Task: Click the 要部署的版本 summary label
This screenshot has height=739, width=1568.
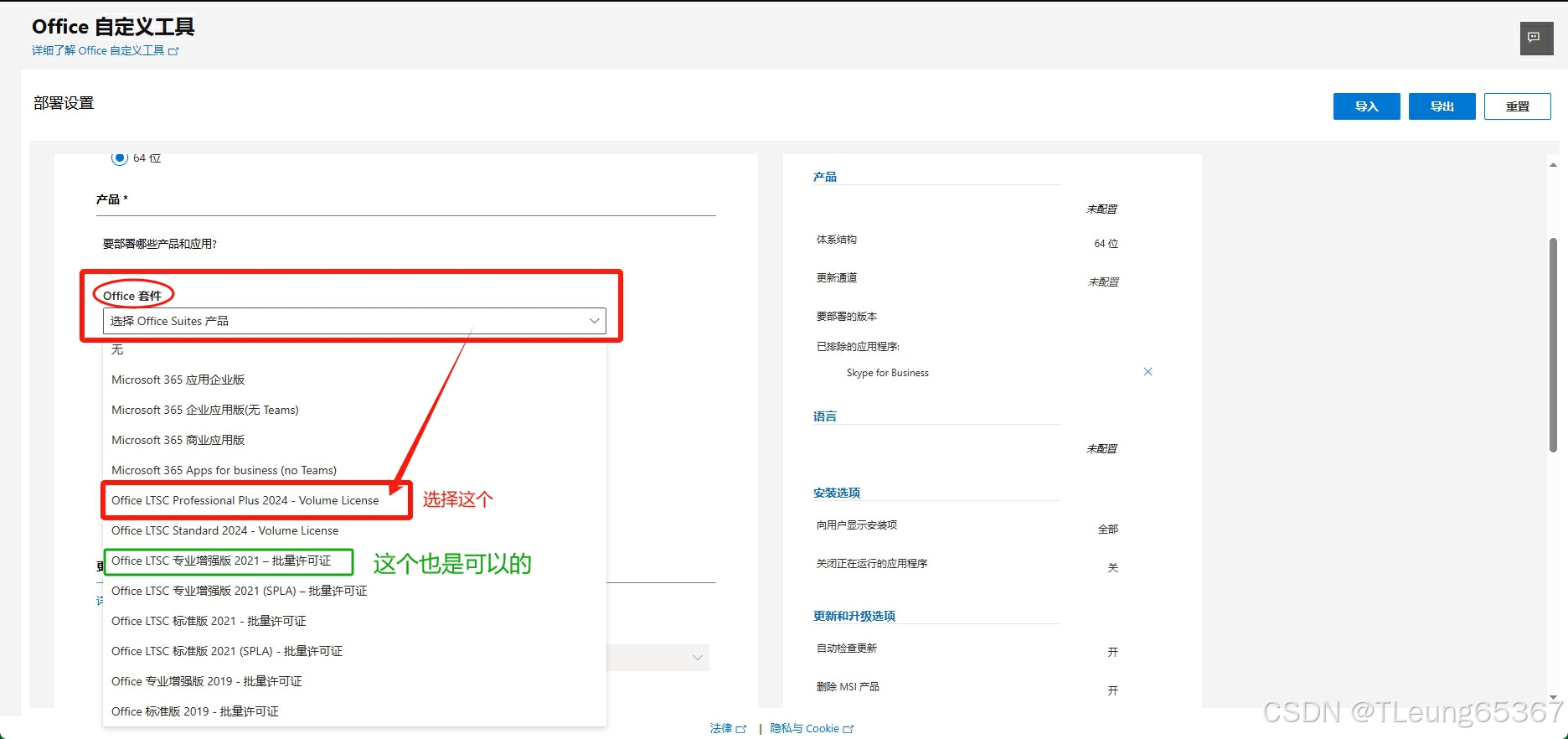Action: pos(847,317)
